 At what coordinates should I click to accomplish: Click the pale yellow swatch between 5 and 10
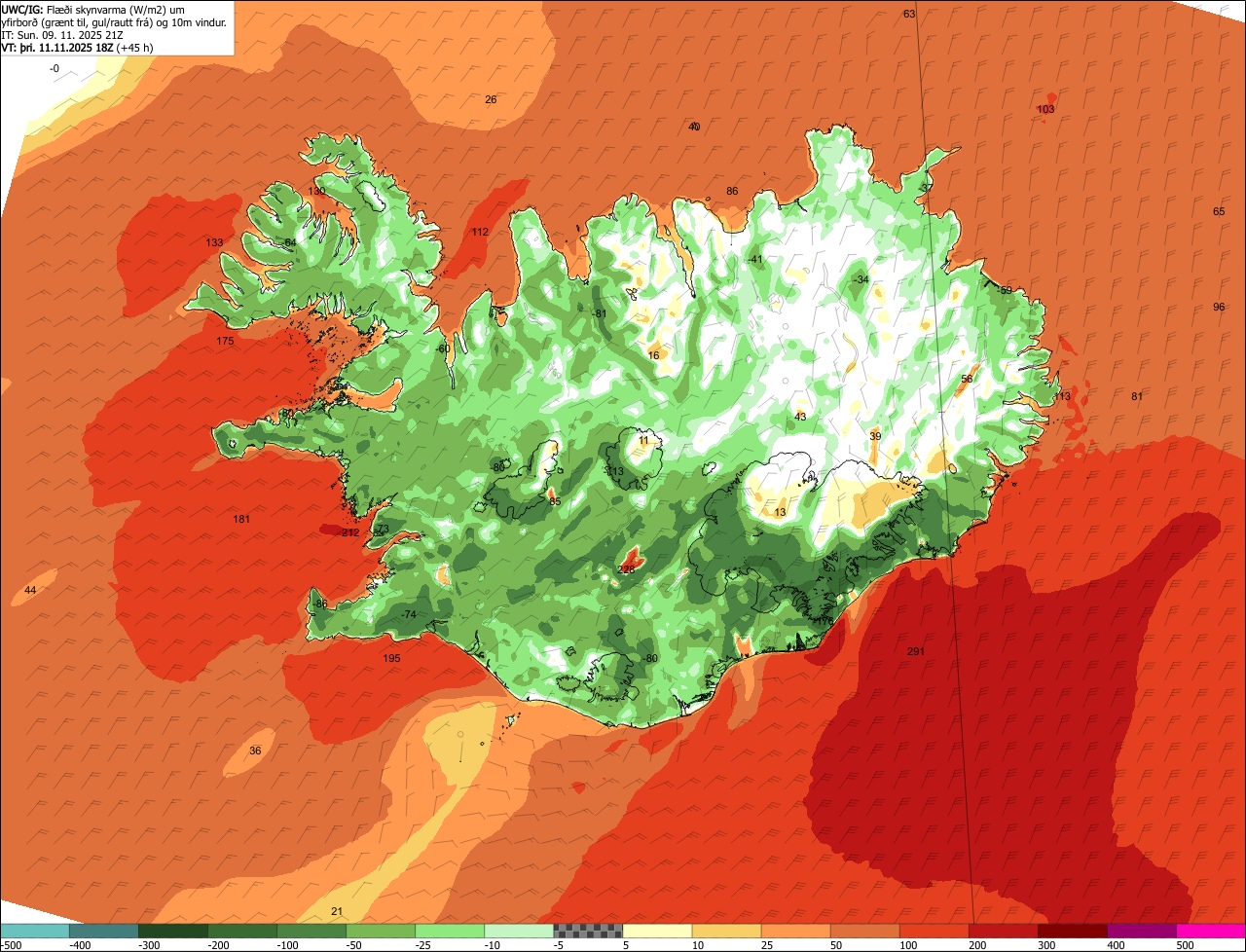(x=657, y=931)
